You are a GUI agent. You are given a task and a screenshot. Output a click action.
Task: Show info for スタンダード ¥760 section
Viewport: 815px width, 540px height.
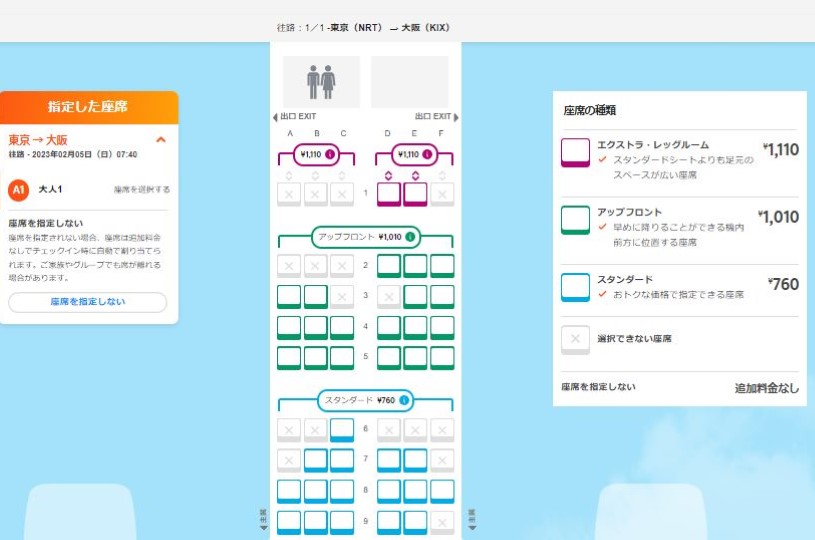[404, 400]
